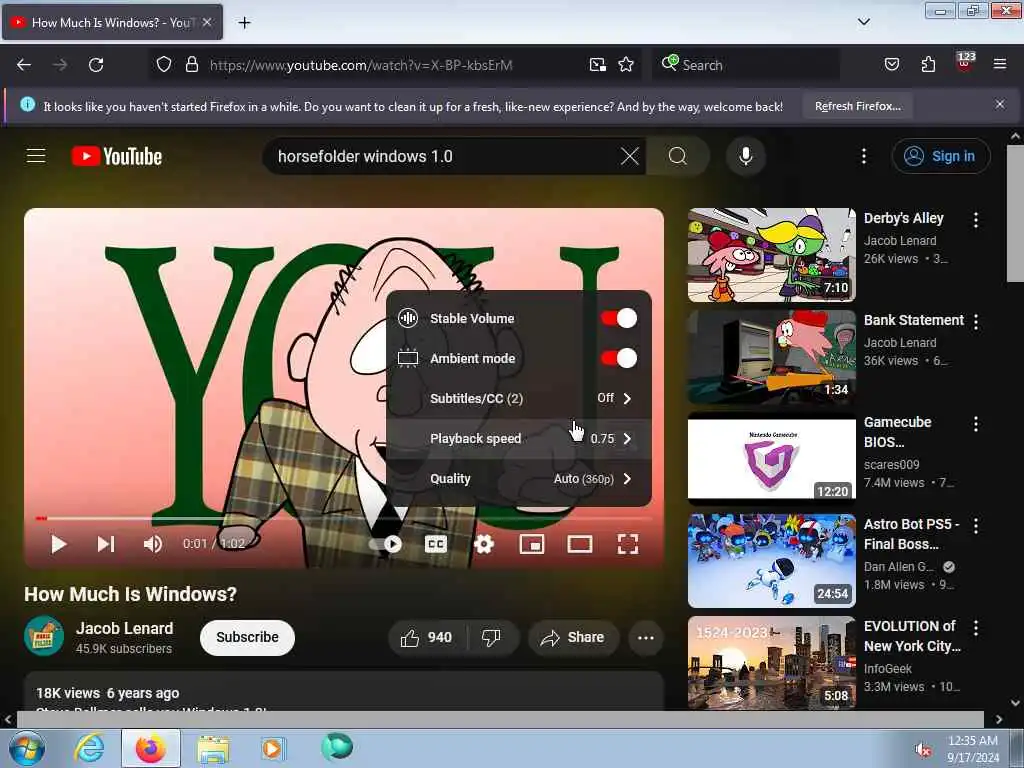The image size is (1024, 768).
Task: Expand the chevron next to 0.75 speed
Action: pos(627,438)
